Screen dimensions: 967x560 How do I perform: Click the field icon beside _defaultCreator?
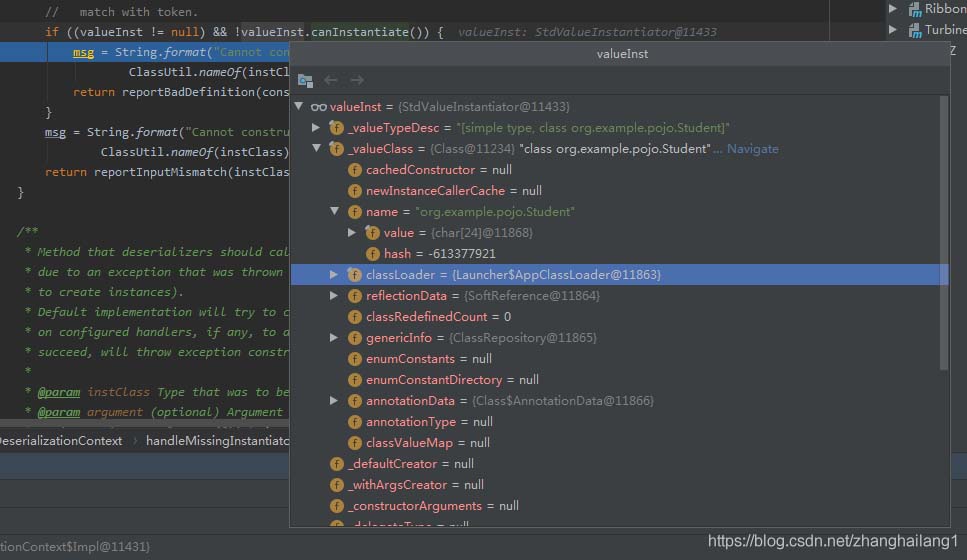point(336,464)
